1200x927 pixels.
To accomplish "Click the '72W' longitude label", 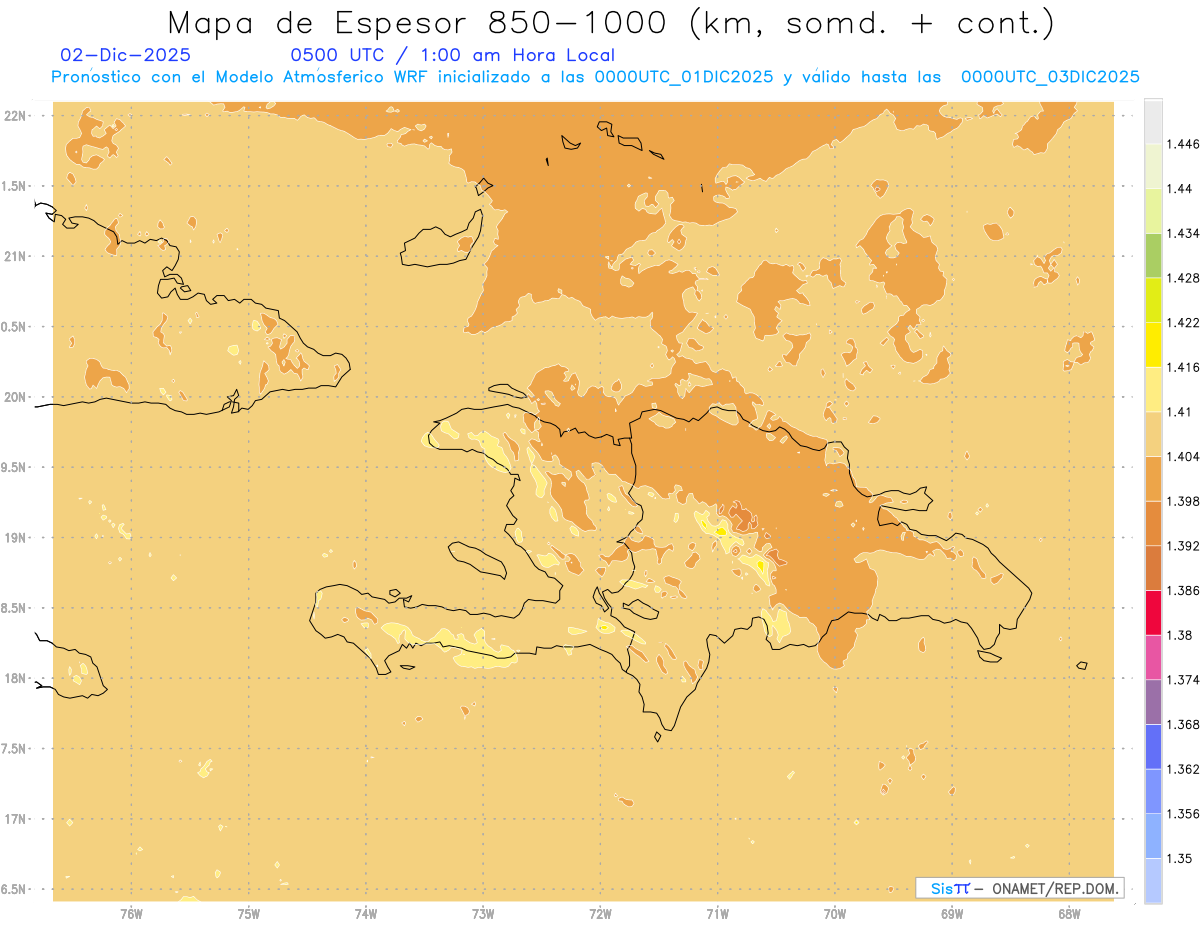I will [601, 914].
